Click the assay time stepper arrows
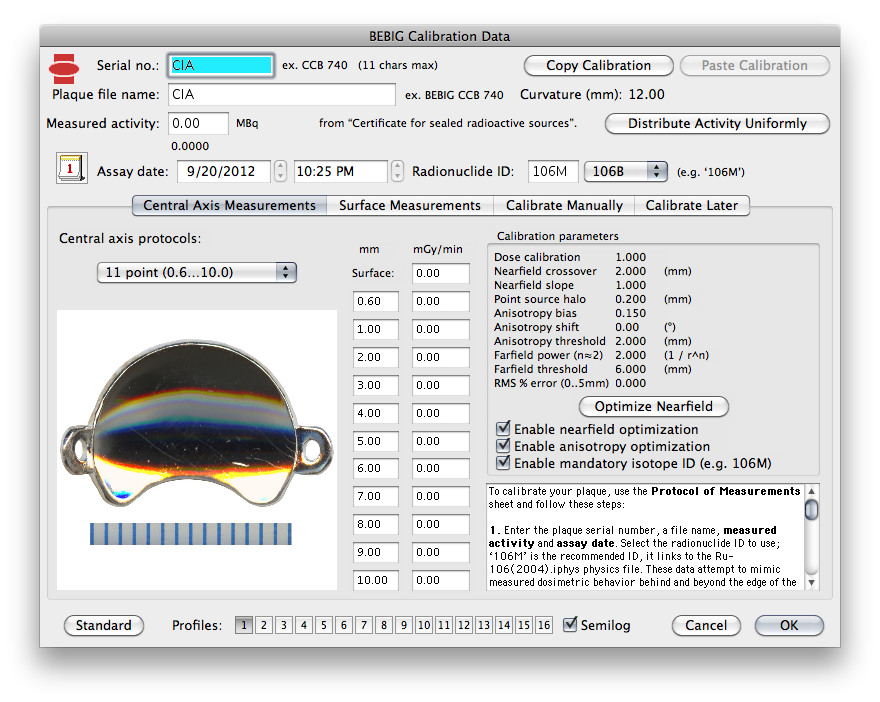This screenshot has width=880, height=702. (397, 171)
